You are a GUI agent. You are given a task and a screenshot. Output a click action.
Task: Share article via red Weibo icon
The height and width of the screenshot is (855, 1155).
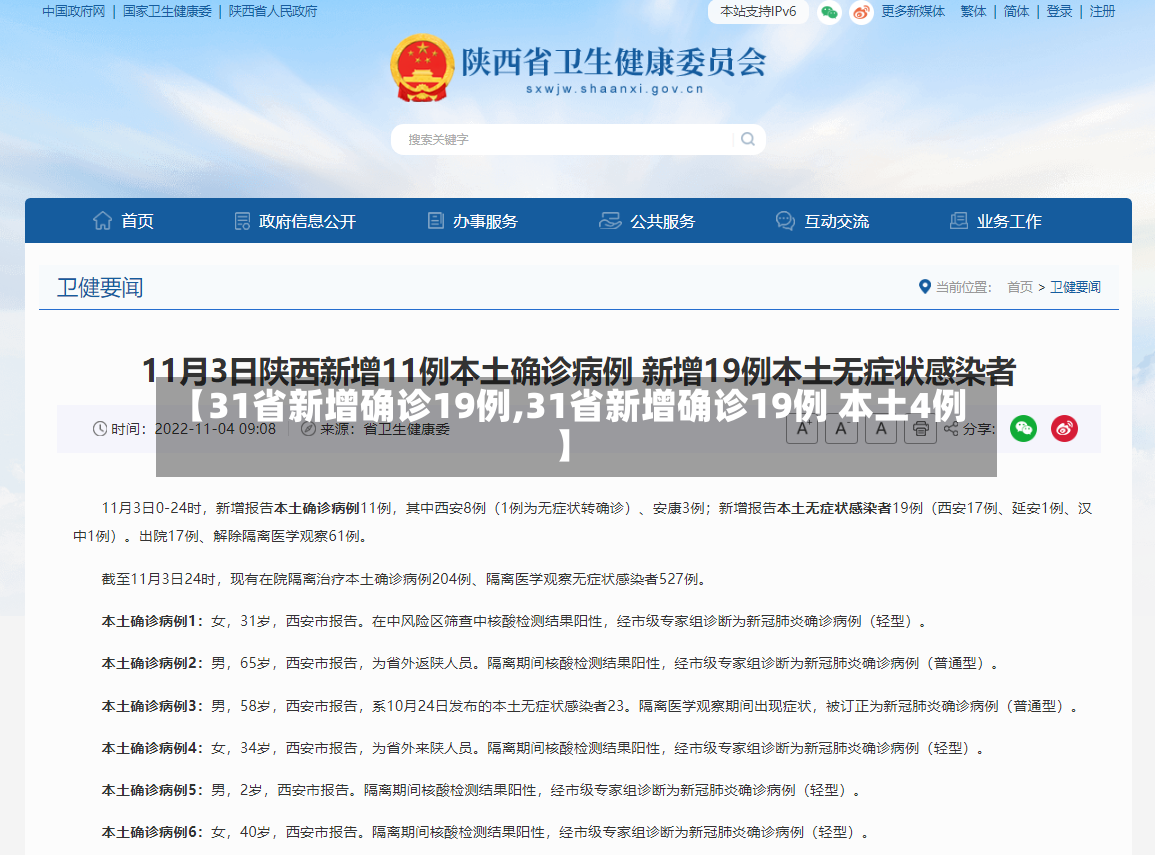coord(1064,429)
